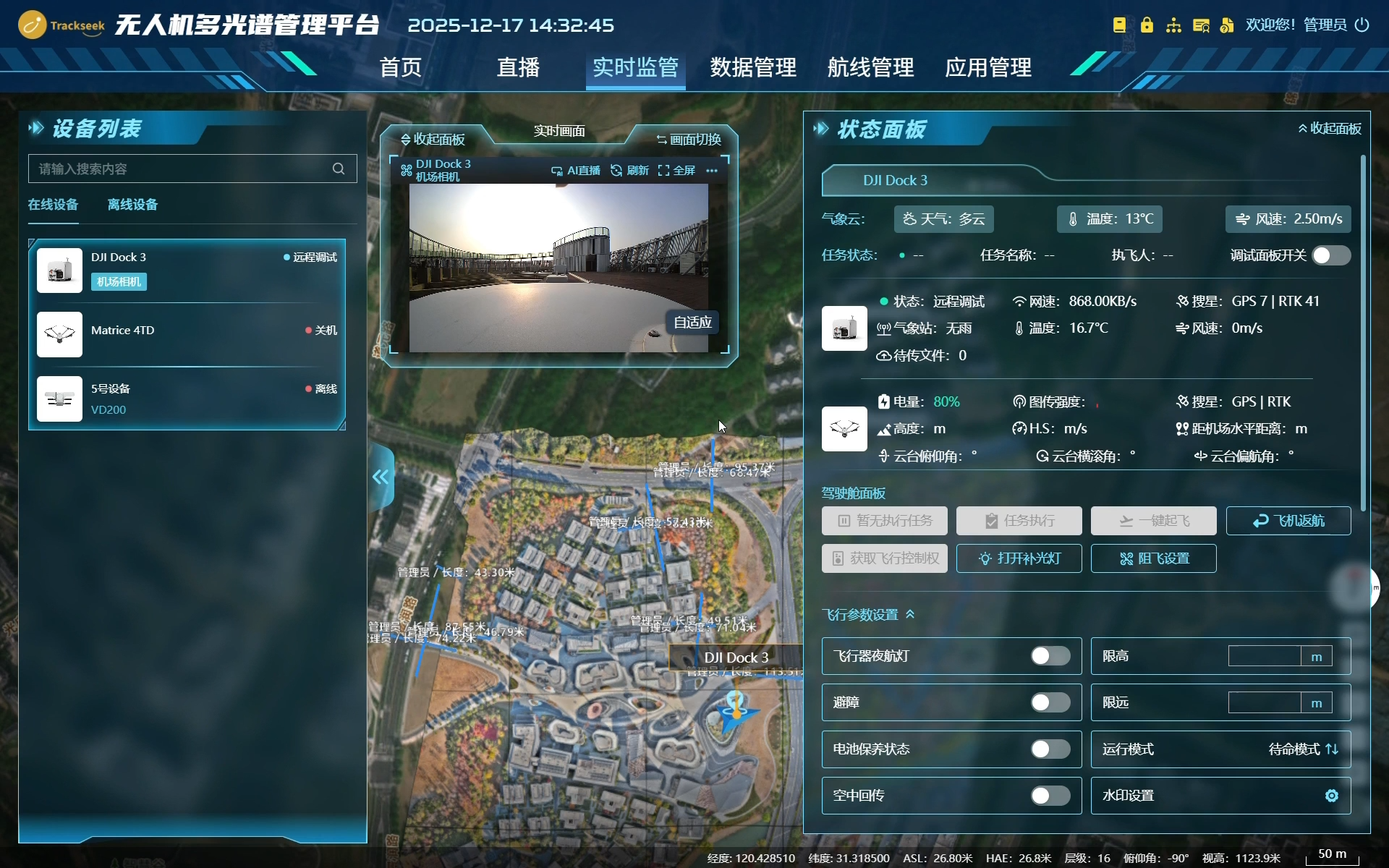Click the network topology icon in header
This screenshot has width=1389, height=868.
[1173, 25]
